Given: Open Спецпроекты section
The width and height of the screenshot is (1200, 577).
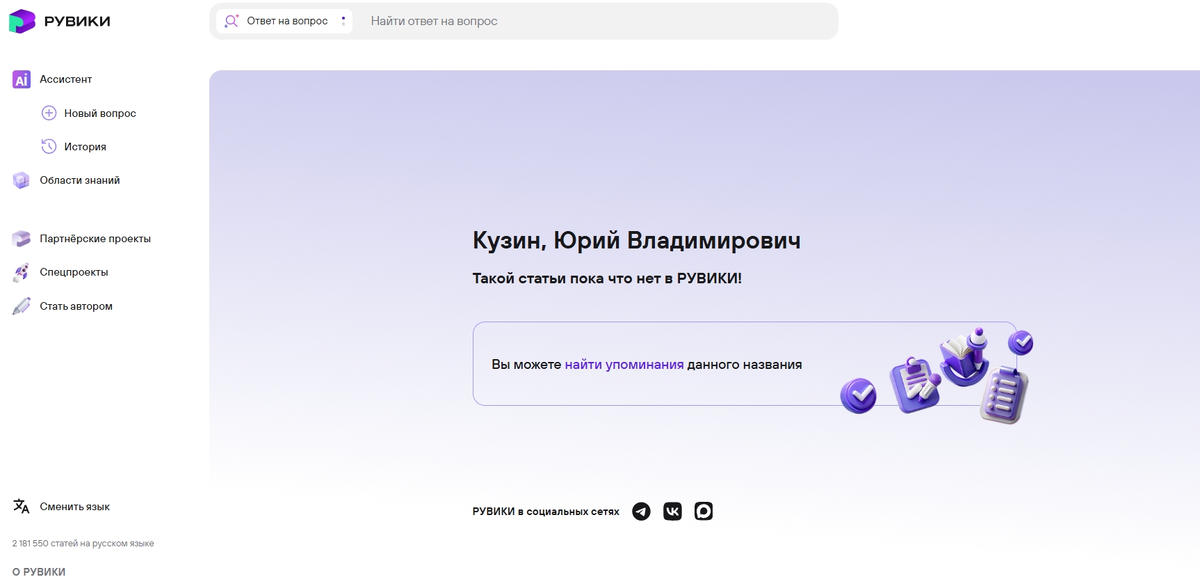Looking at the screenshot, I should point(74,272).
